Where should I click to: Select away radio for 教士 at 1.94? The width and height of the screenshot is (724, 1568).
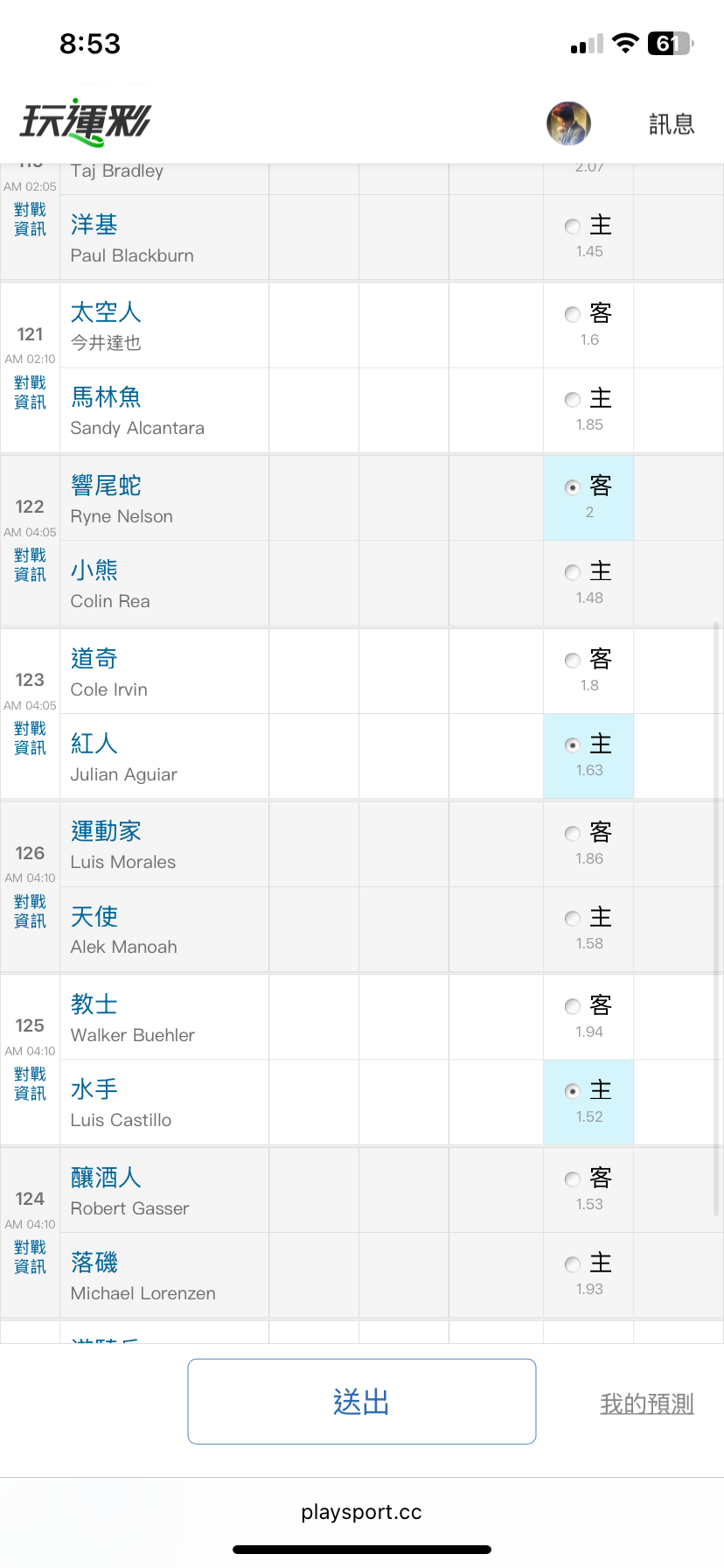(573, 1006)
